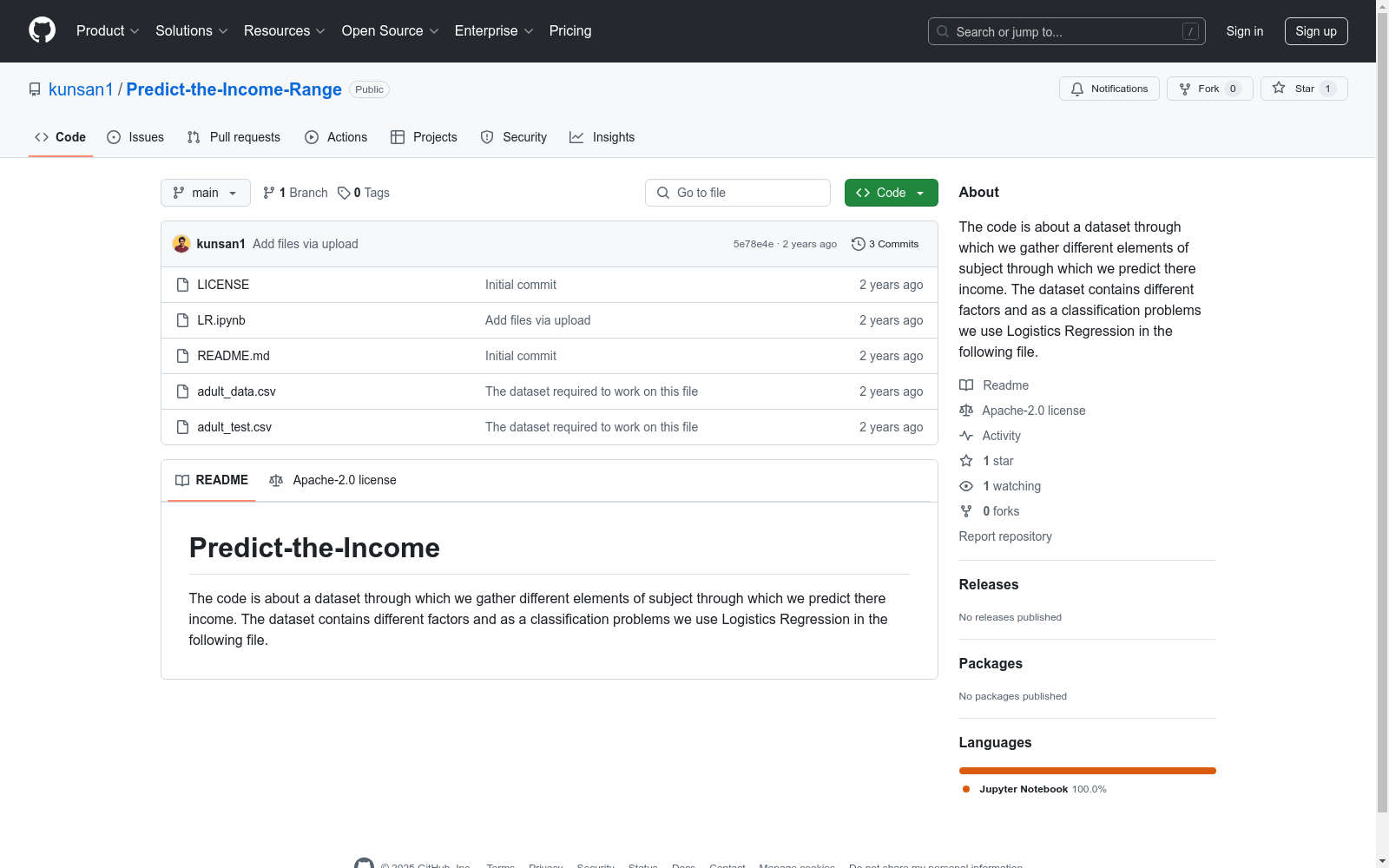Click the file icon beside LICENSE
This screenshot has width=1389, height=868.
182,285
